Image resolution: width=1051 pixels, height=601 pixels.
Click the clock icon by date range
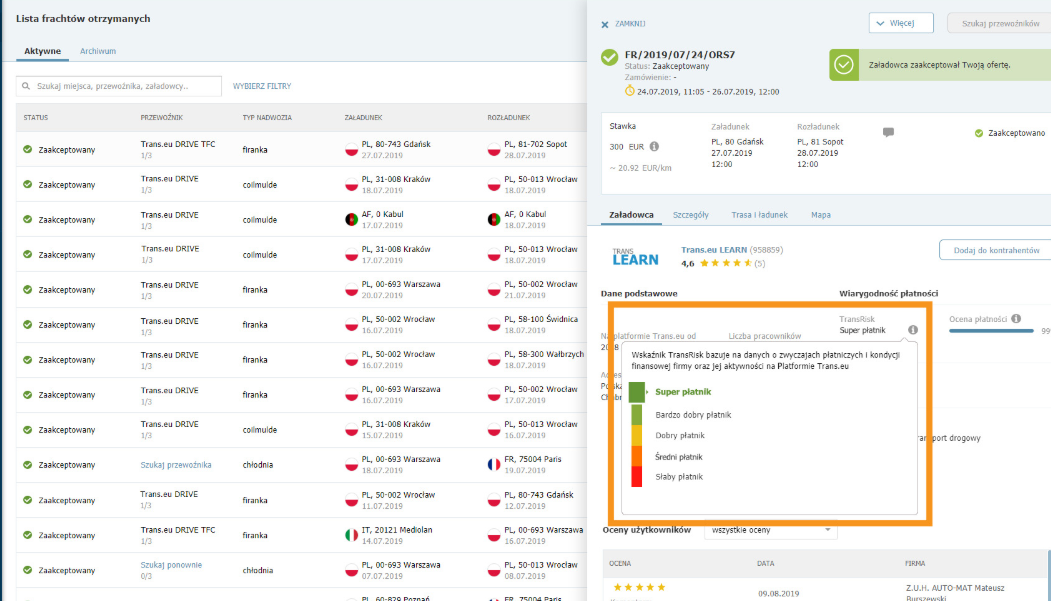[x=629, y=91]
